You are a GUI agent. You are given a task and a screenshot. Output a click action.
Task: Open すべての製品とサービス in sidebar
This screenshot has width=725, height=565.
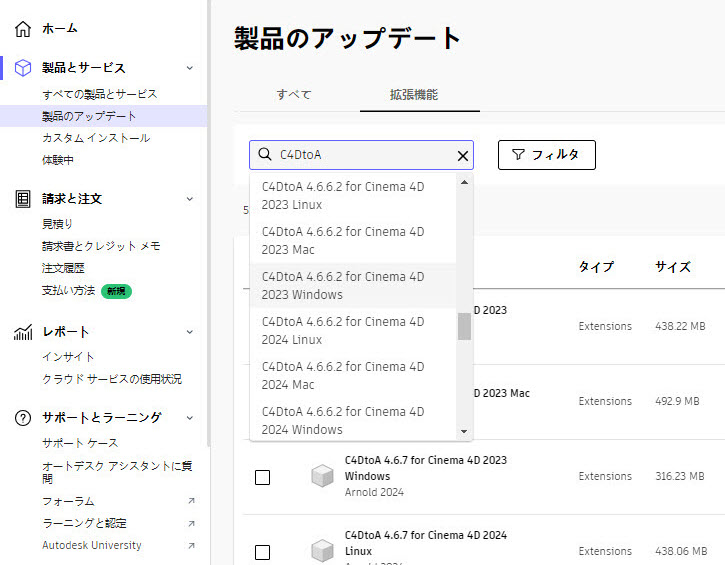coord(100,94)
